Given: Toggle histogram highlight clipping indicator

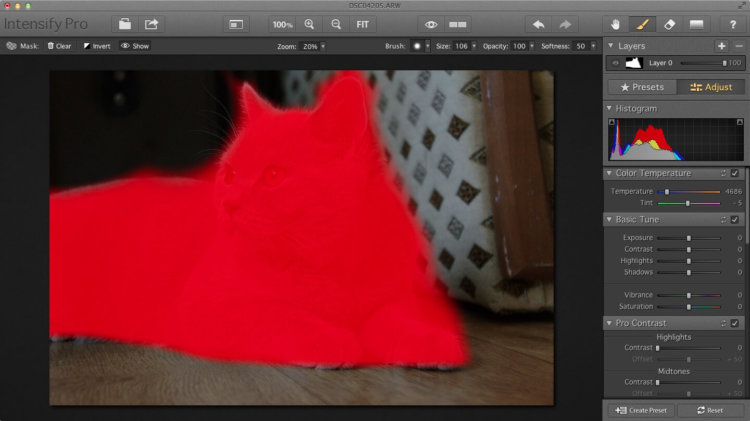Looking at the screenshot, I should pyautogui.click(x=740, y=122).
